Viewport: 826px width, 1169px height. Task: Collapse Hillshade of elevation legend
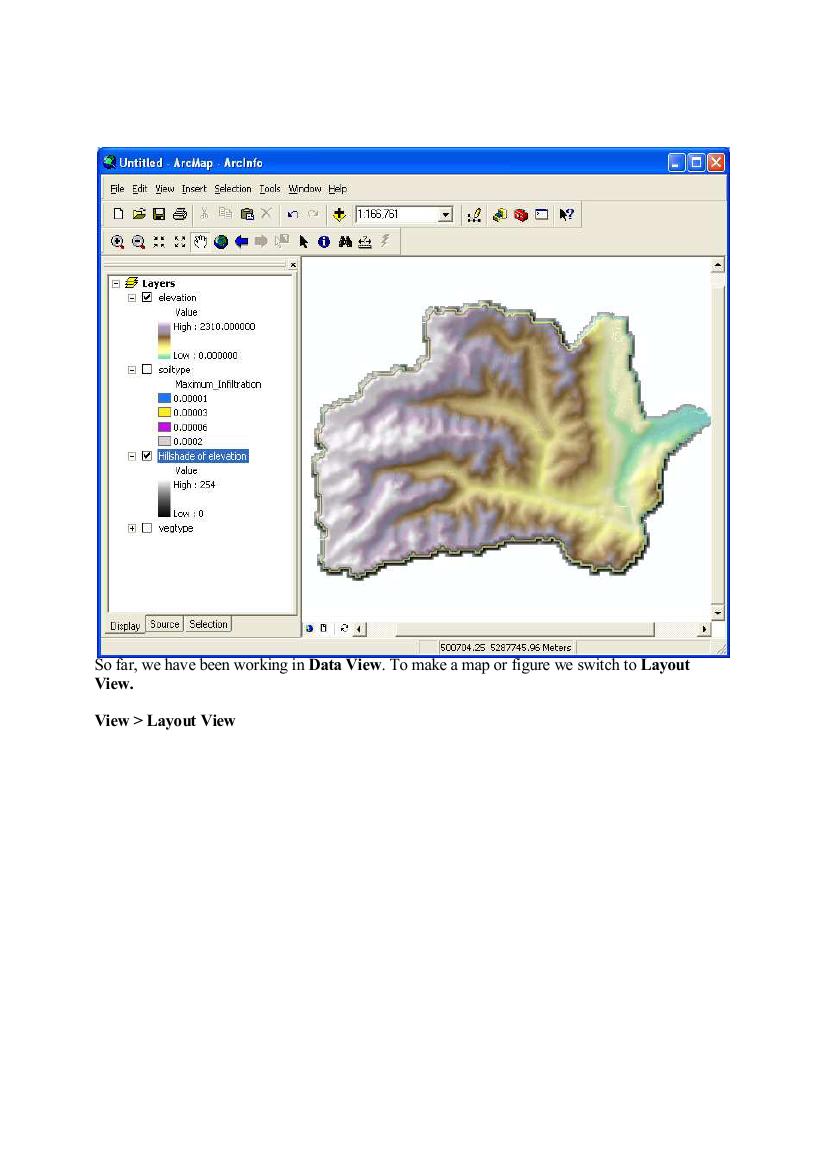pyautogui.click(x=132, y=456)
